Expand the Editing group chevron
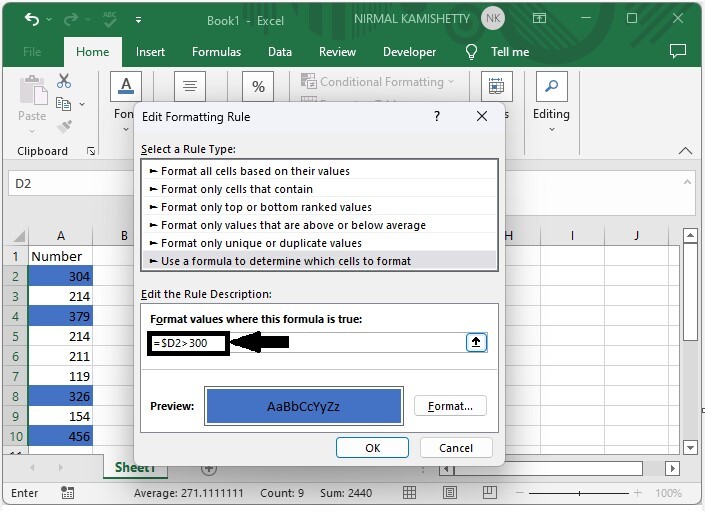 [x=552, y=129]
